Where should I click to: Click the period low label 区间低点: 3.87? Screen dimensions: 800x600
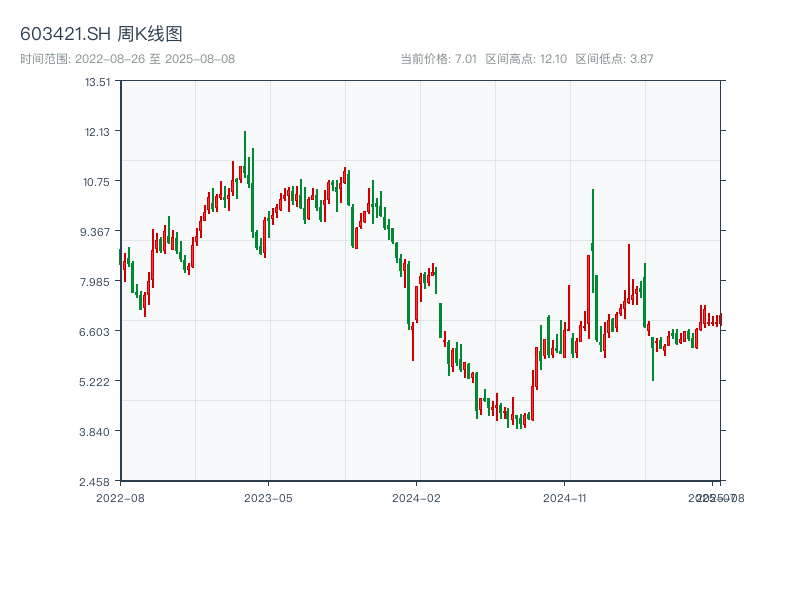pyautogui.click(x=614, y=59)
